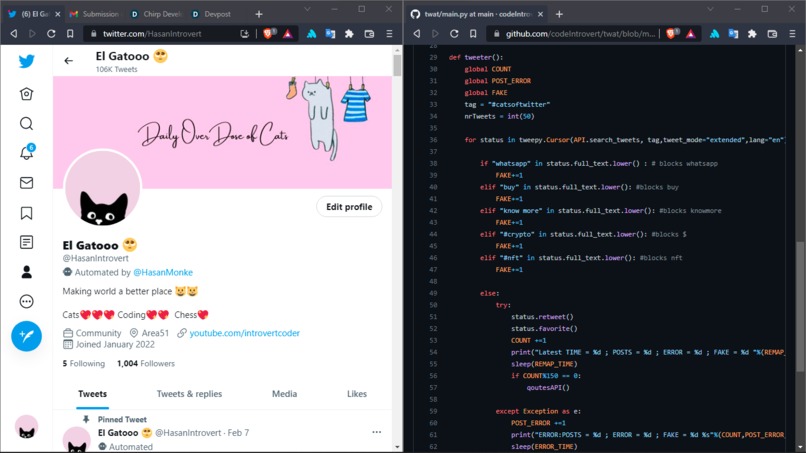Open wallet icon in Twitter window toolbar
The height and width of the screenshot is (453, 806).
369,33
